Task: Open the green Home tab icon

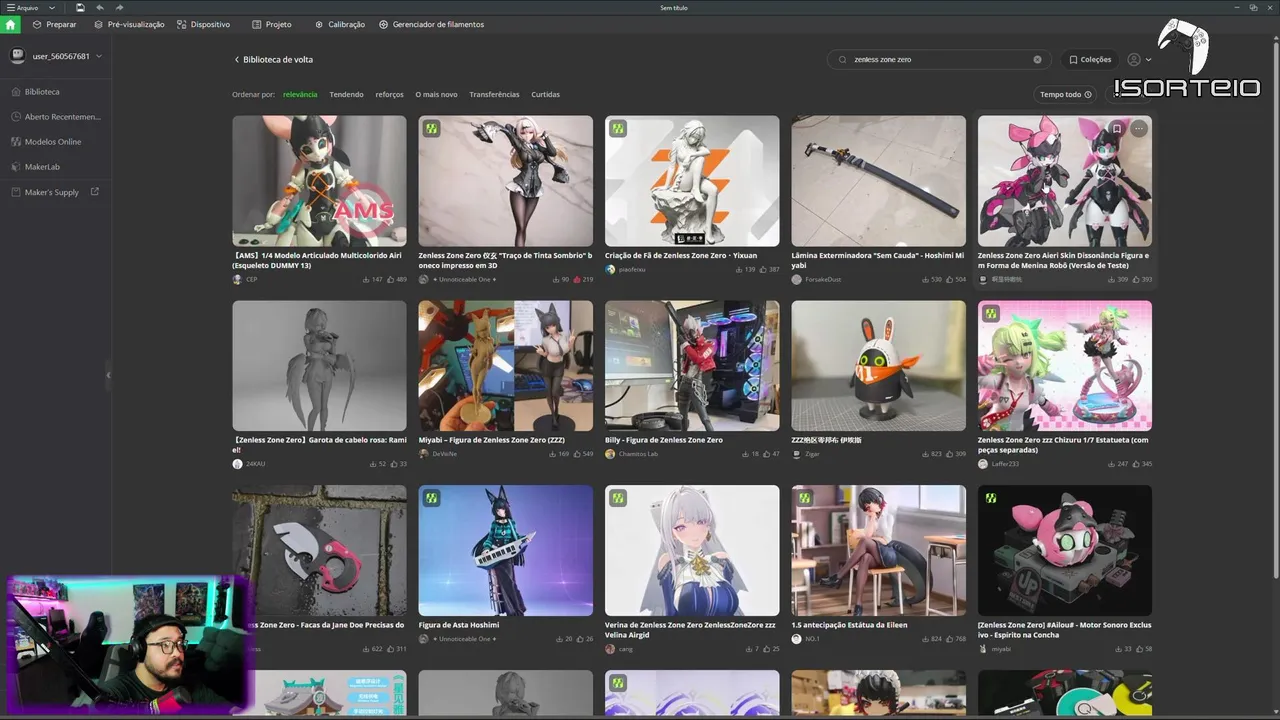Action: 11,24
